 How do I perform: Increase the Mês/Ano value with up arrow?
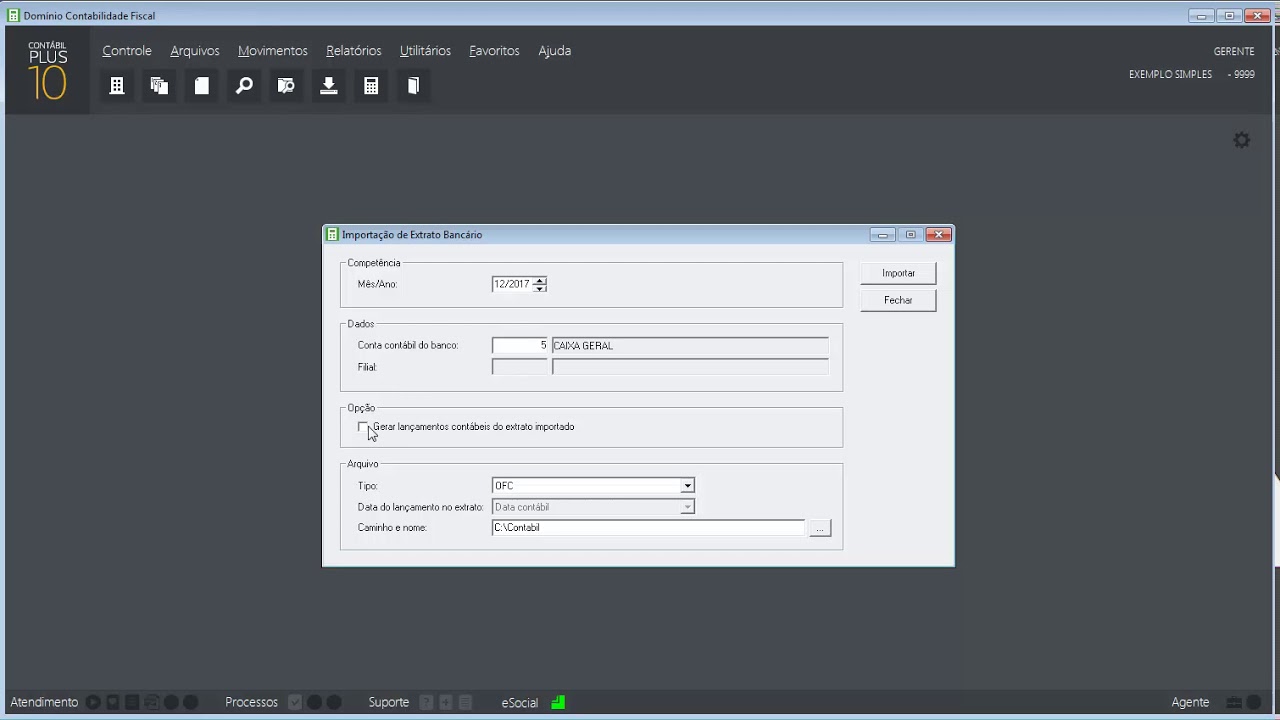(540, 280)
